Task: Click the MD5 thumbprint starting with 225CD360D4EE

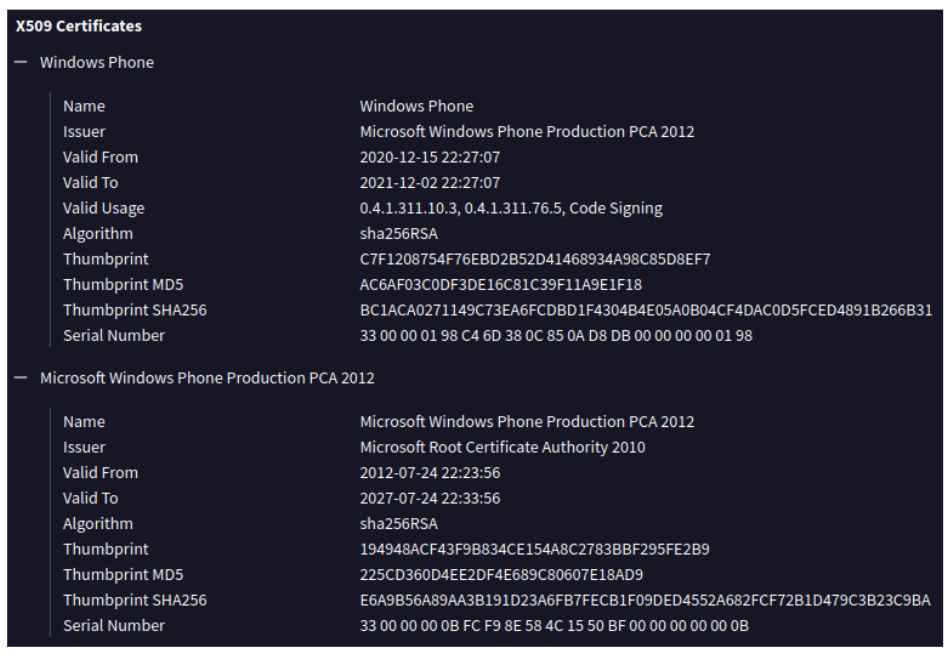Action: pyautogui.click(x=501, y=575)
